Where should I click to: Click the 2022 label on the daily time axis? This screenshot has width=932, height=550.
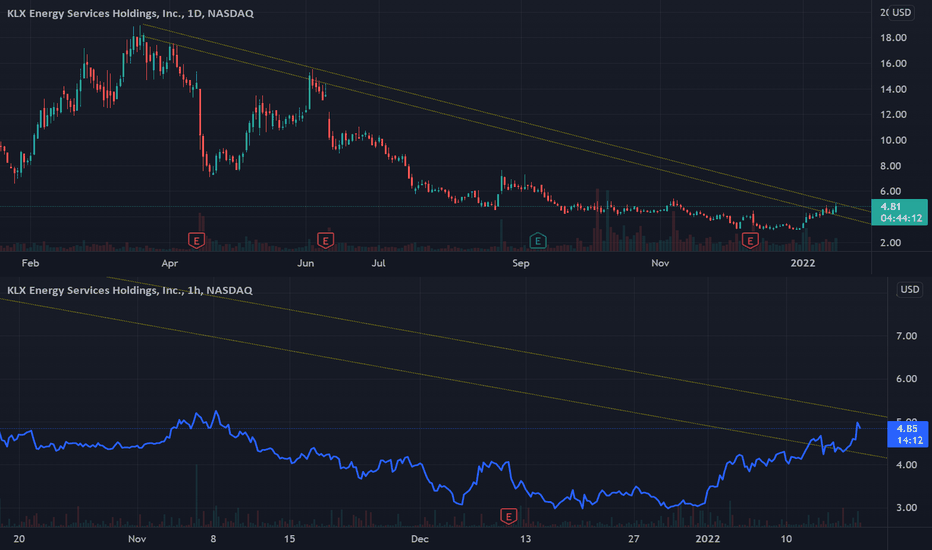coord(802,263)
